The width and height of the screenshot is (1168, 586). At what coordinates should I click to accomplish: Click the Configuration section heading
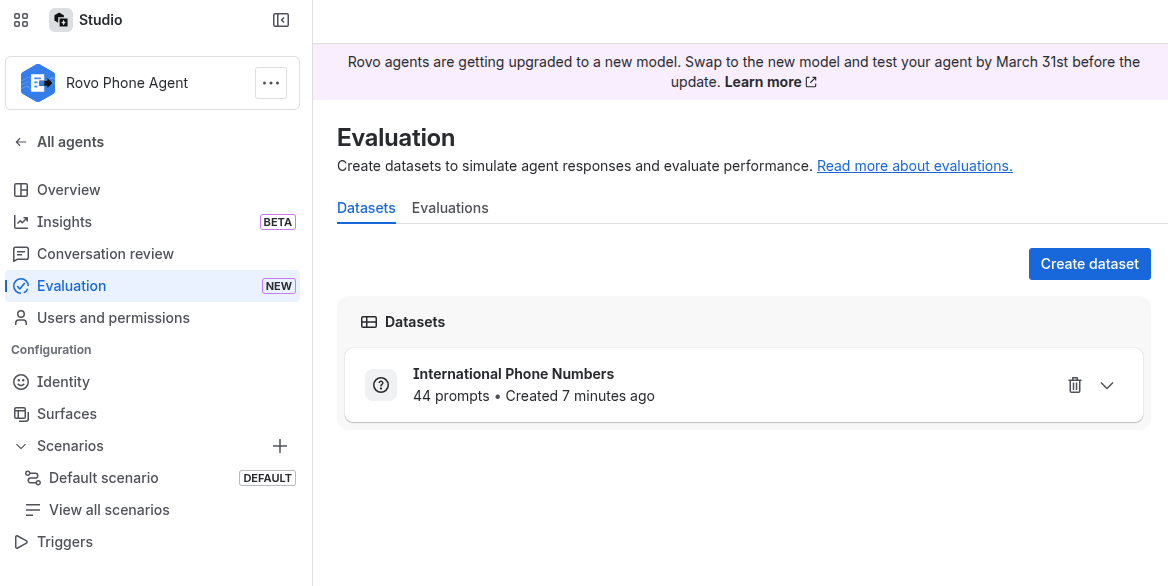coord(51,350)
